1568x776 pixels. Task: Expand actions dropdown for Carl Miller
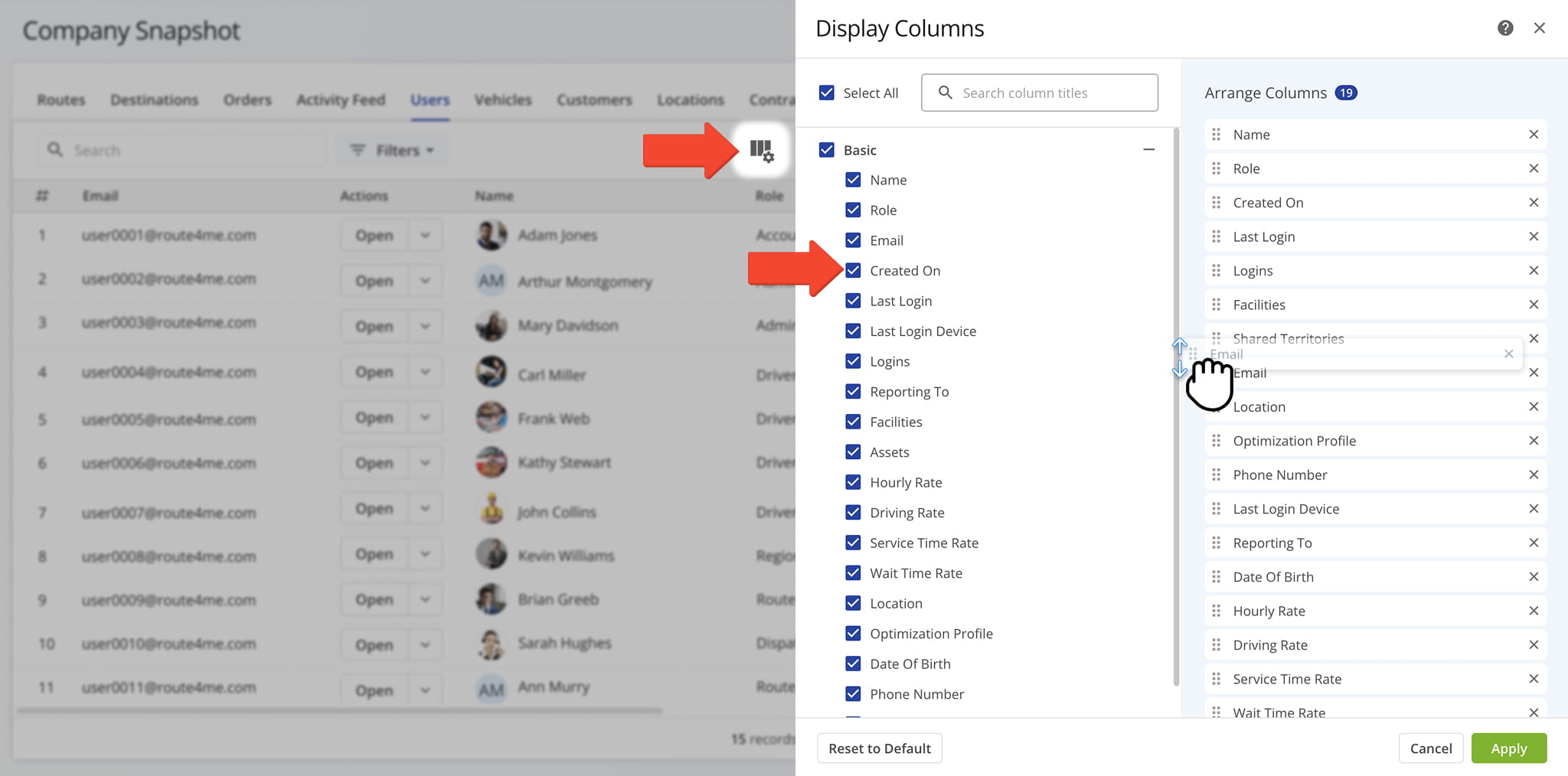pos(425,372)
